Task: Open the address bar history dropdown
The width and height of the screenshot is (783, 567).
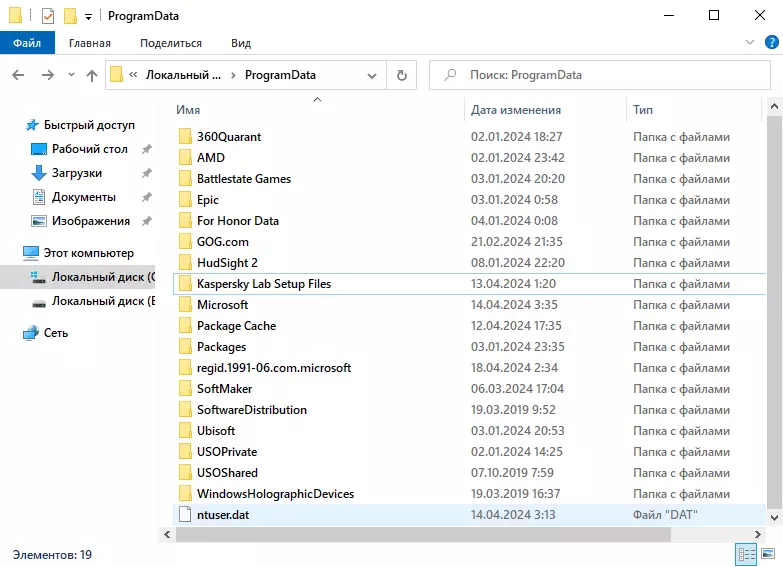Action: coord(373,75)
